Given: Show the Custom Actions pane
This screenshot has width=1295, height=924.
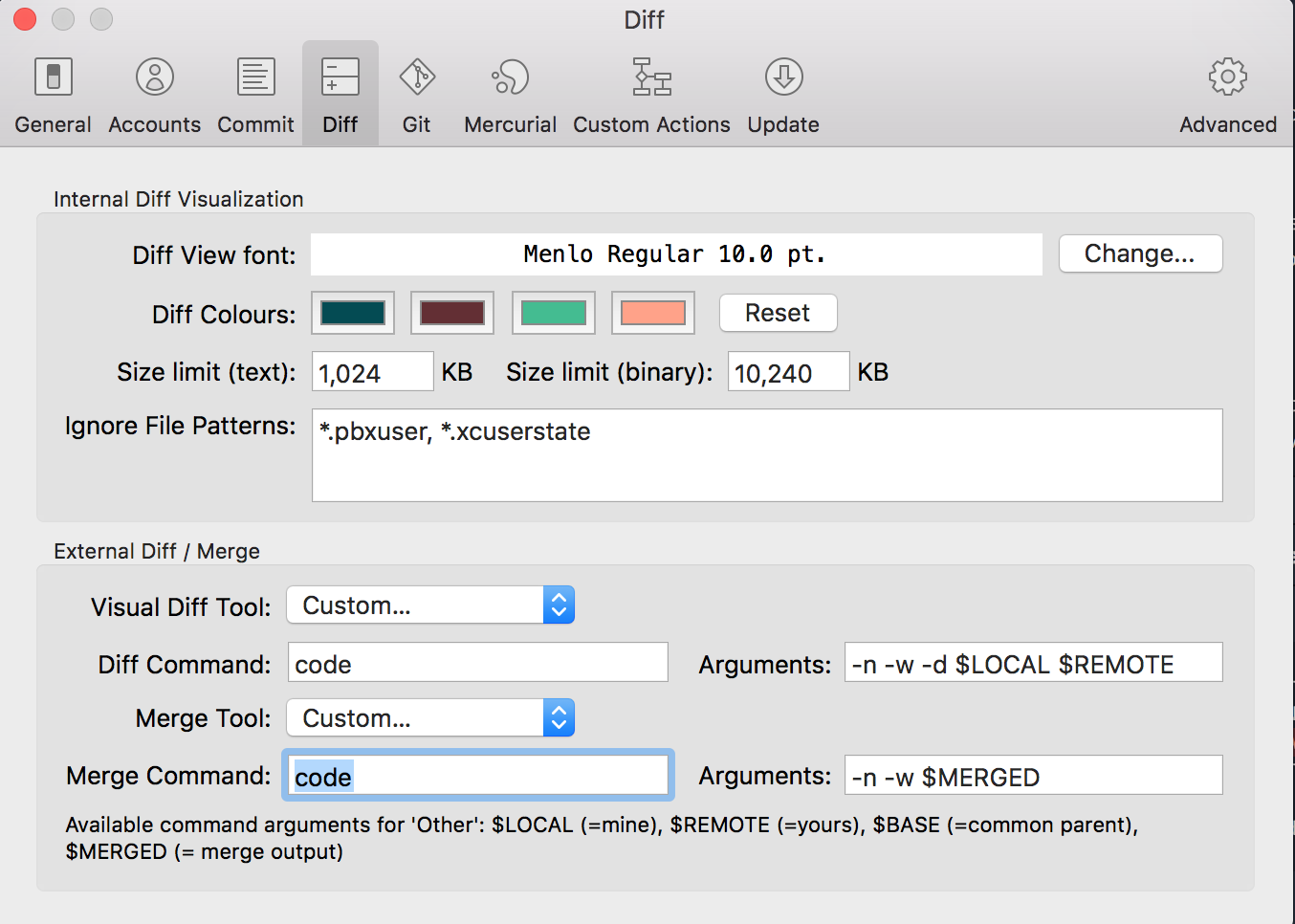Looking at the screenshot, I should click(x=651, y=94).
